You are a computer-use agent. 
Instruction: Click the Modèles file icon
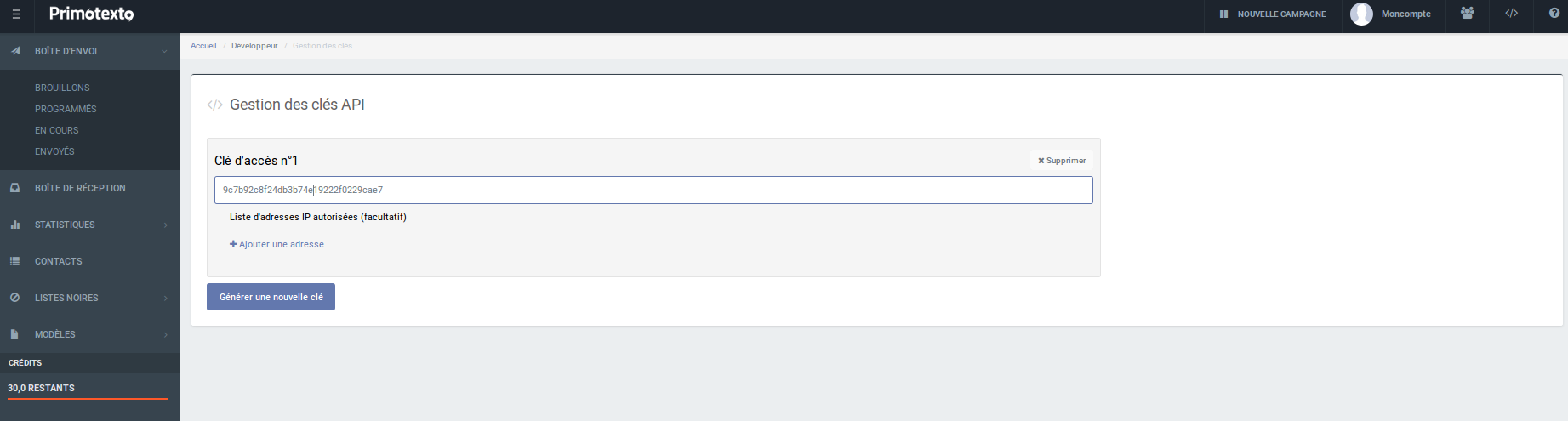click(14, 334)
